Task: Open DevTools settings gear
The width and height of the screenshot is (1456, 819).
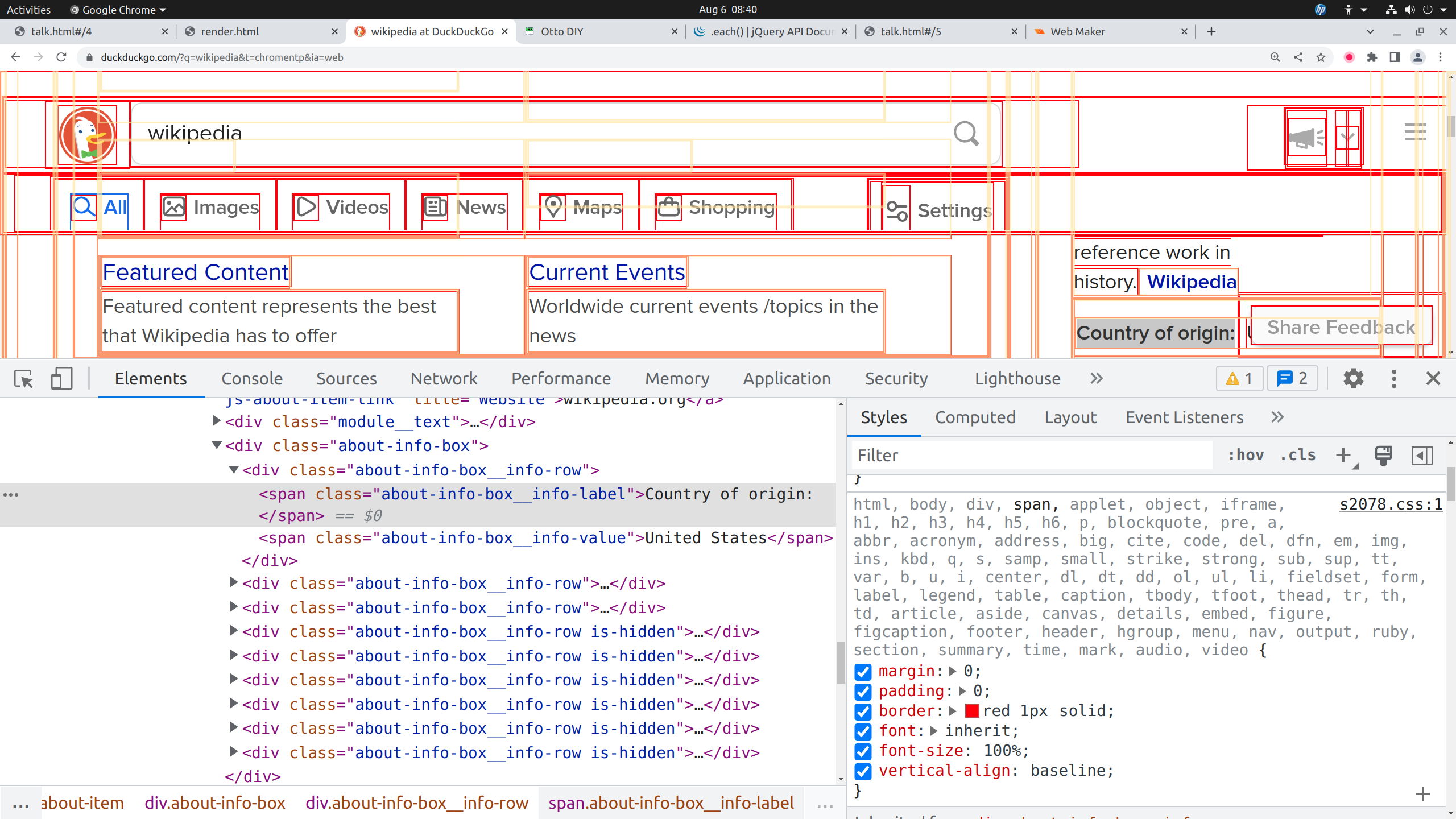Action: click(x=1353, y=379)
